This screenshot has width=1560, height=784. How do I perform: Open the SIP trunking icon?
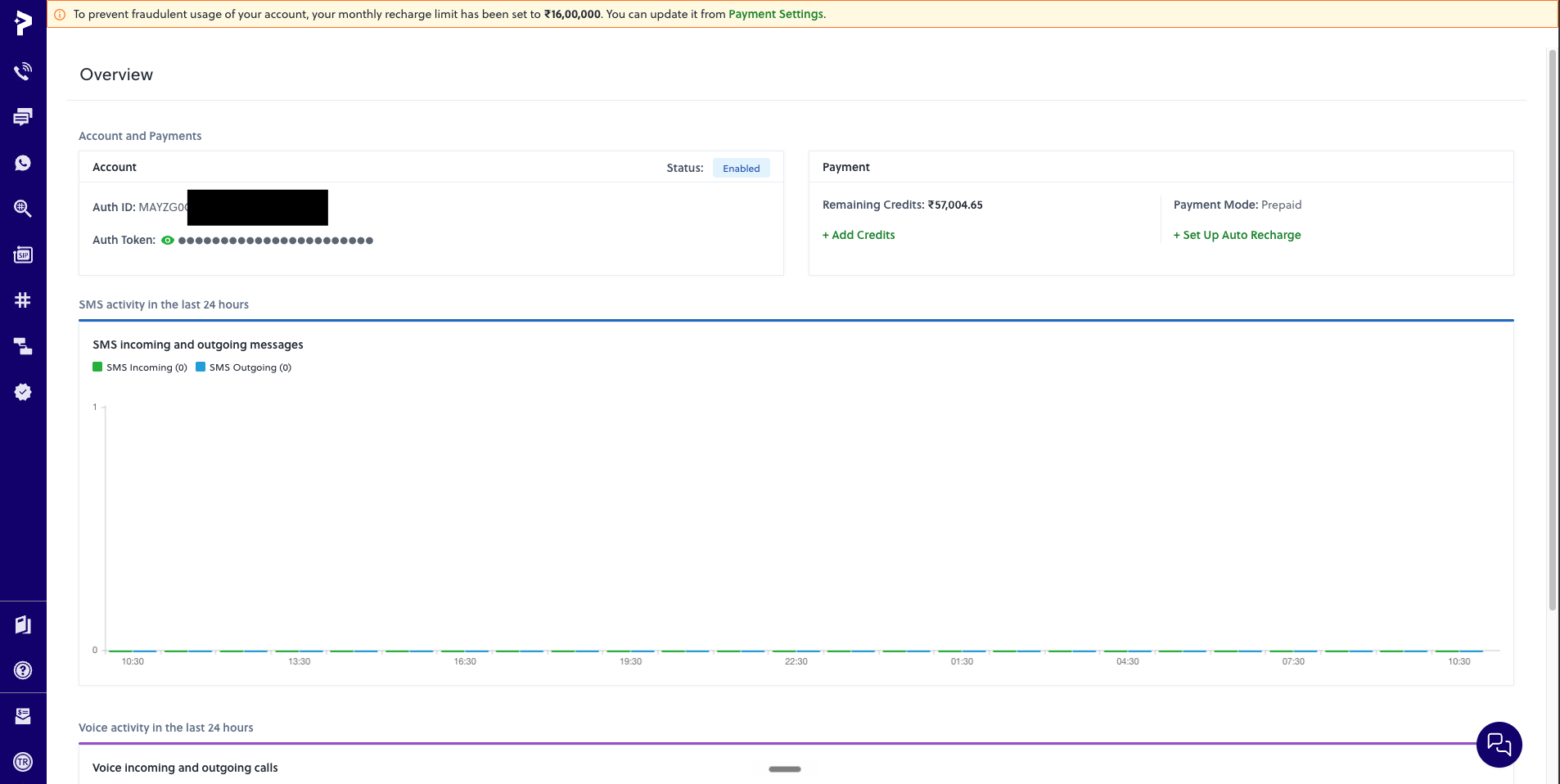coord(23,255)
